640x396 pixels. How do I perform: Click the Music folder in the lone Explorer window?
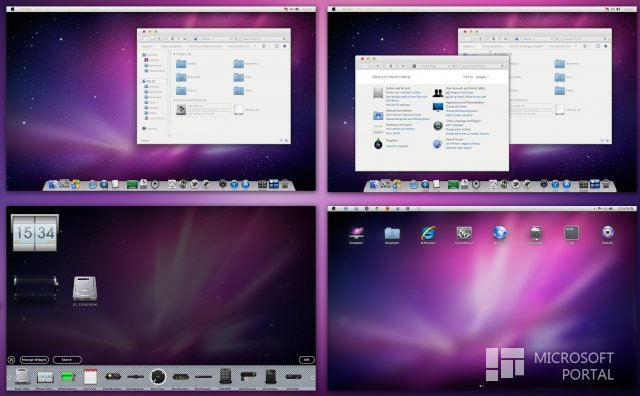pyautogui.click(x=239, y=77)
